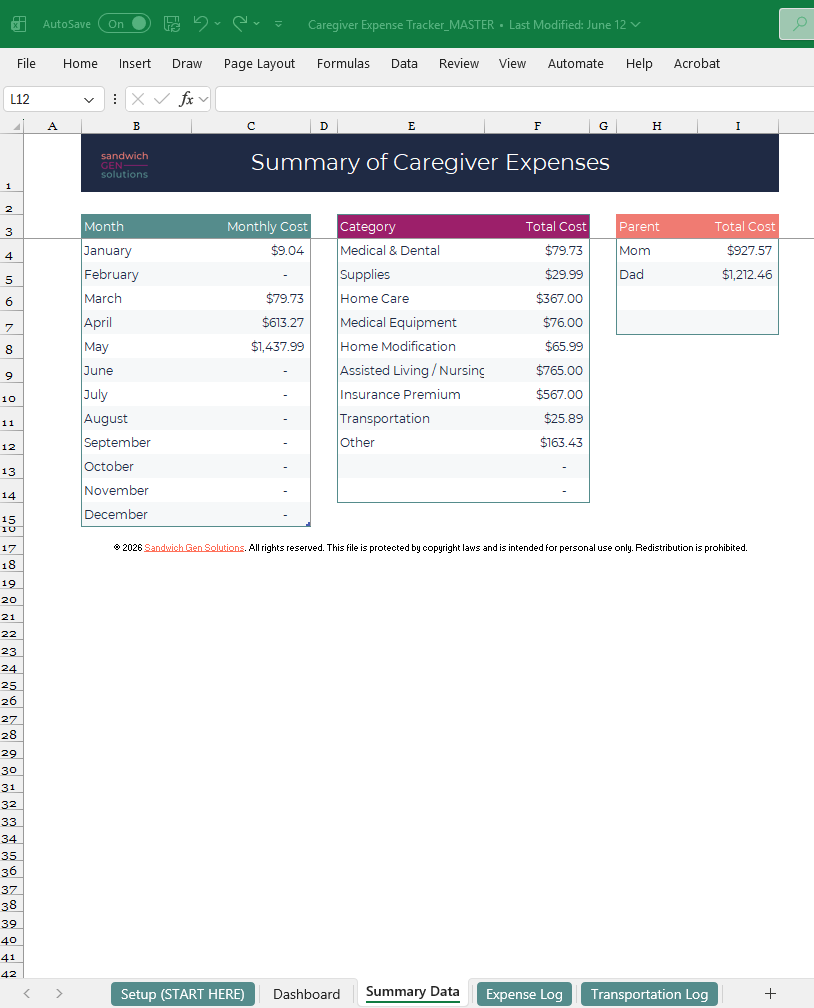Viewport: 814px width, 1008px height.
Task: Switch to the Dashboard sheet tab
Action: click(x=306, y=994)
